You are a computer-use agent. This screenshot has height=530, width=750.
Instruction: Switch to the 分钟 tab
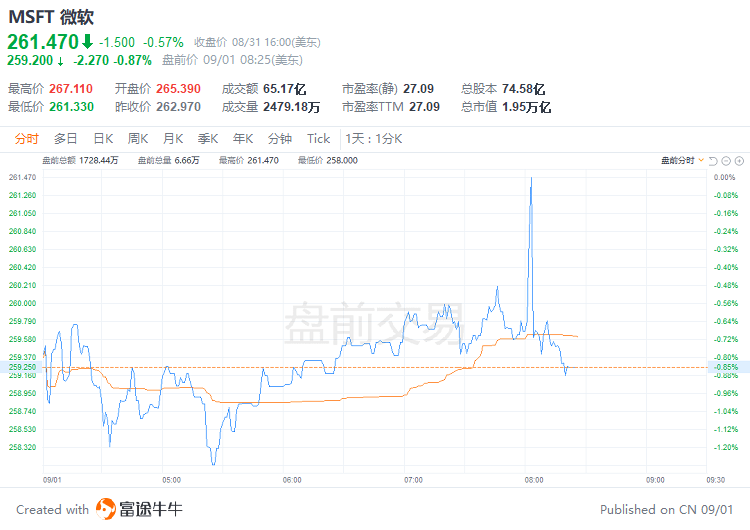[280, 139]
